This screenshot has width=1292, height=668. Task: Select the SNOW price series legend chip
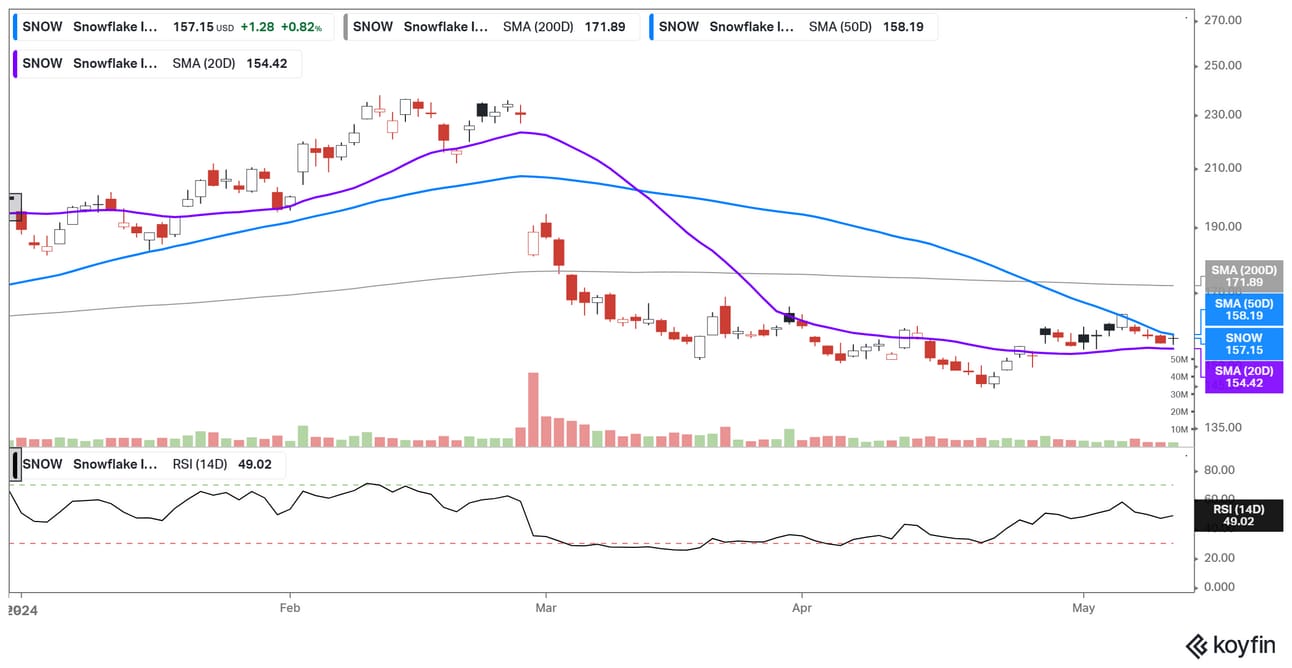[x=172, y=27]
